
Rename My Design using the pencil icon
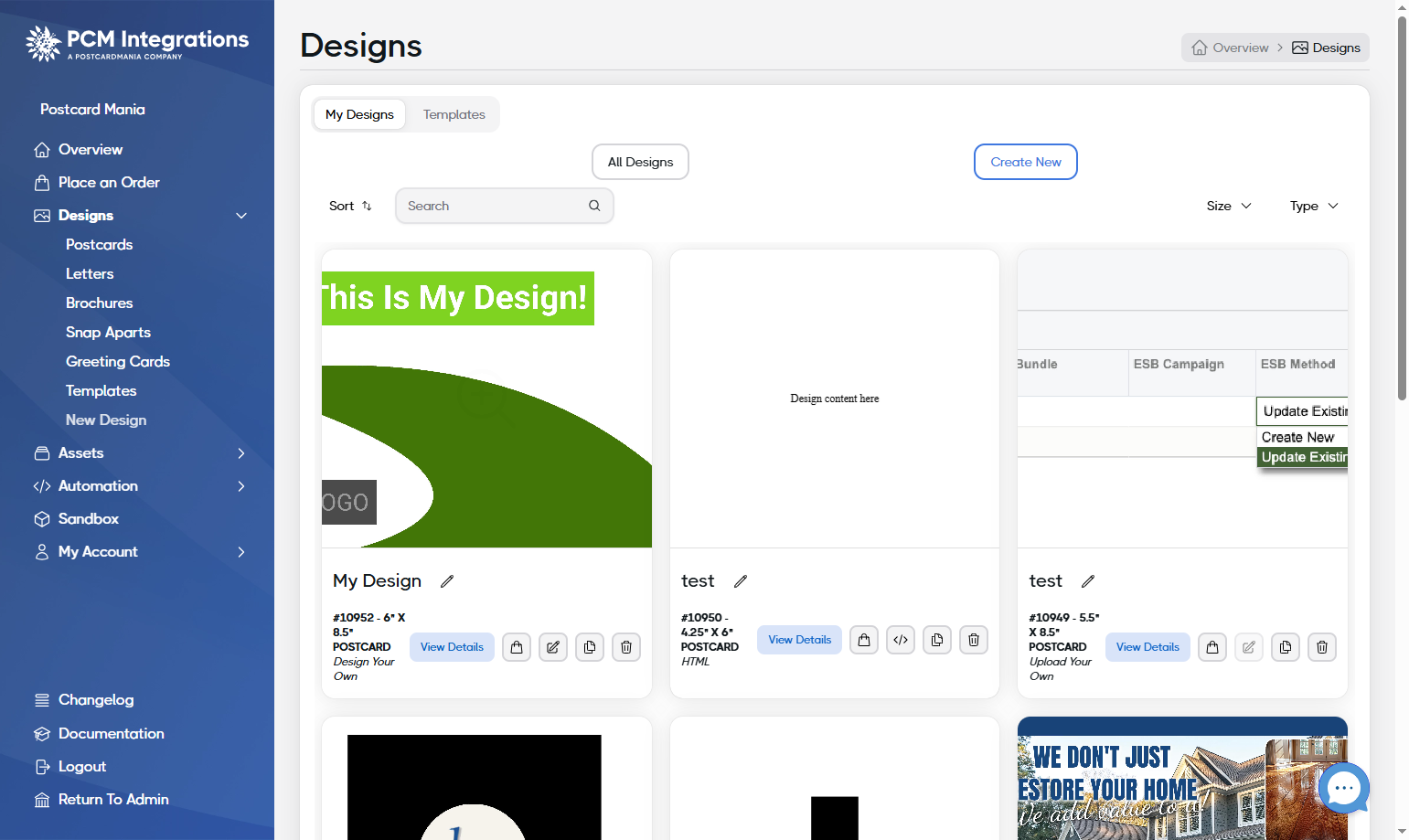pos(447,581)
